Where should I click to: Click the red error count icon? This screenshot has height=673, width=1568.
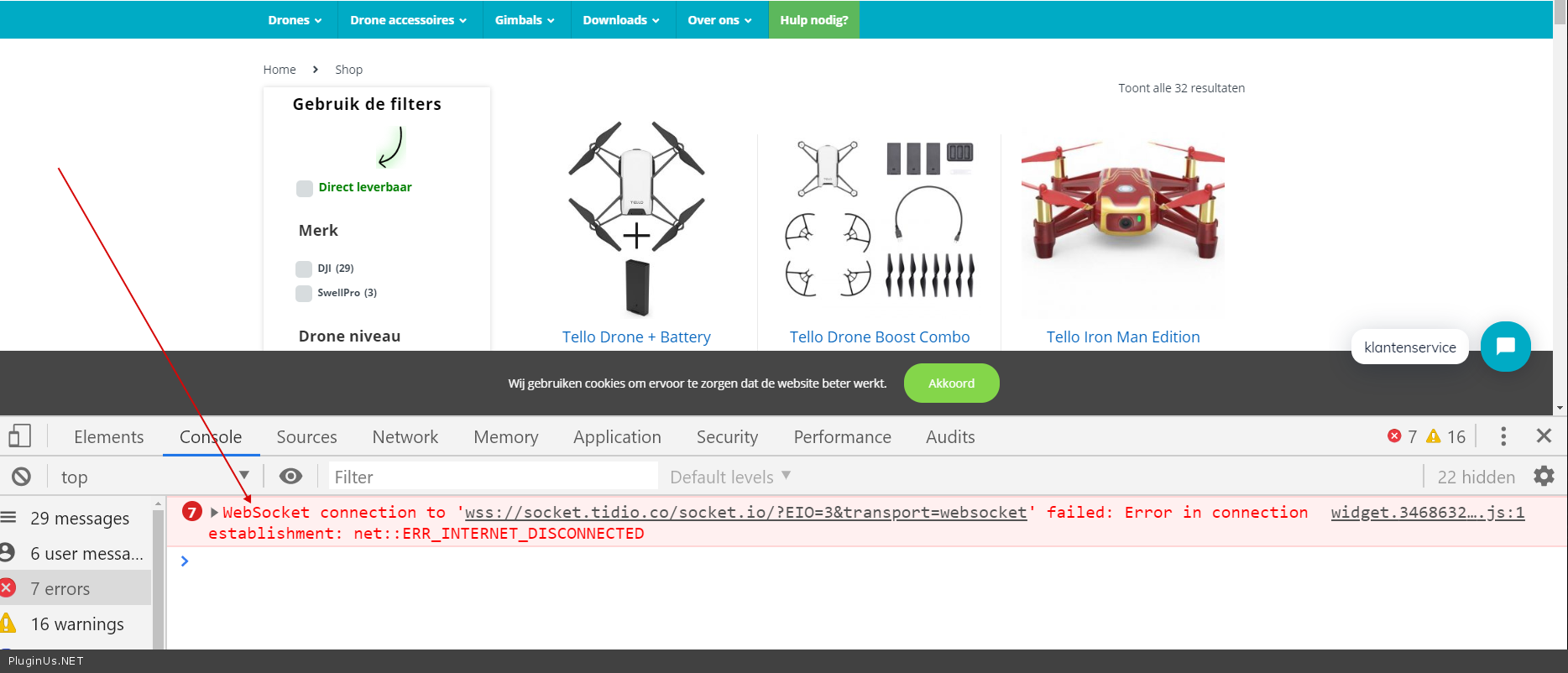(1394, 436)
